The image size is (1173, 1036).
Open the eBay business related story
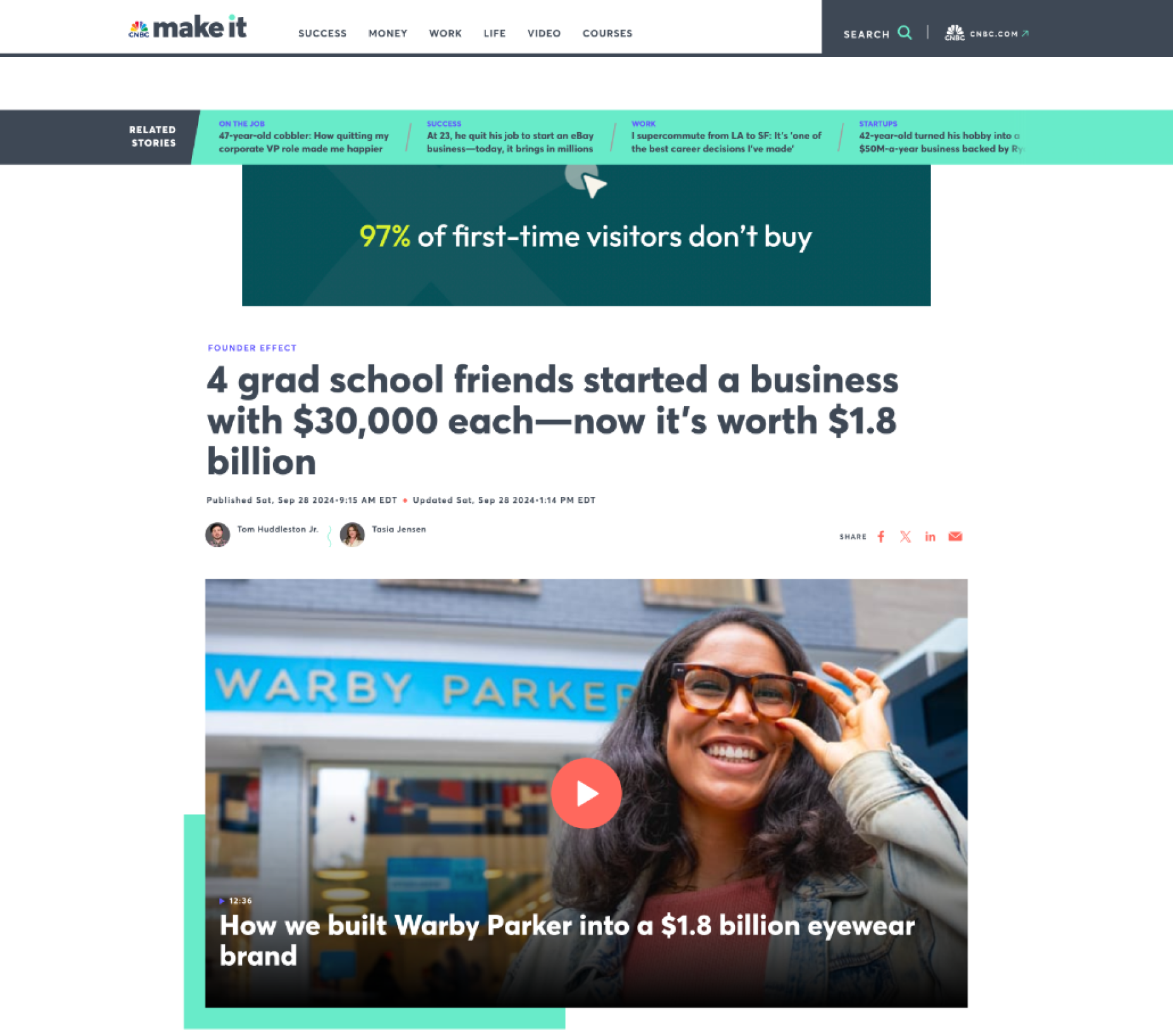[x=510, y=142]
